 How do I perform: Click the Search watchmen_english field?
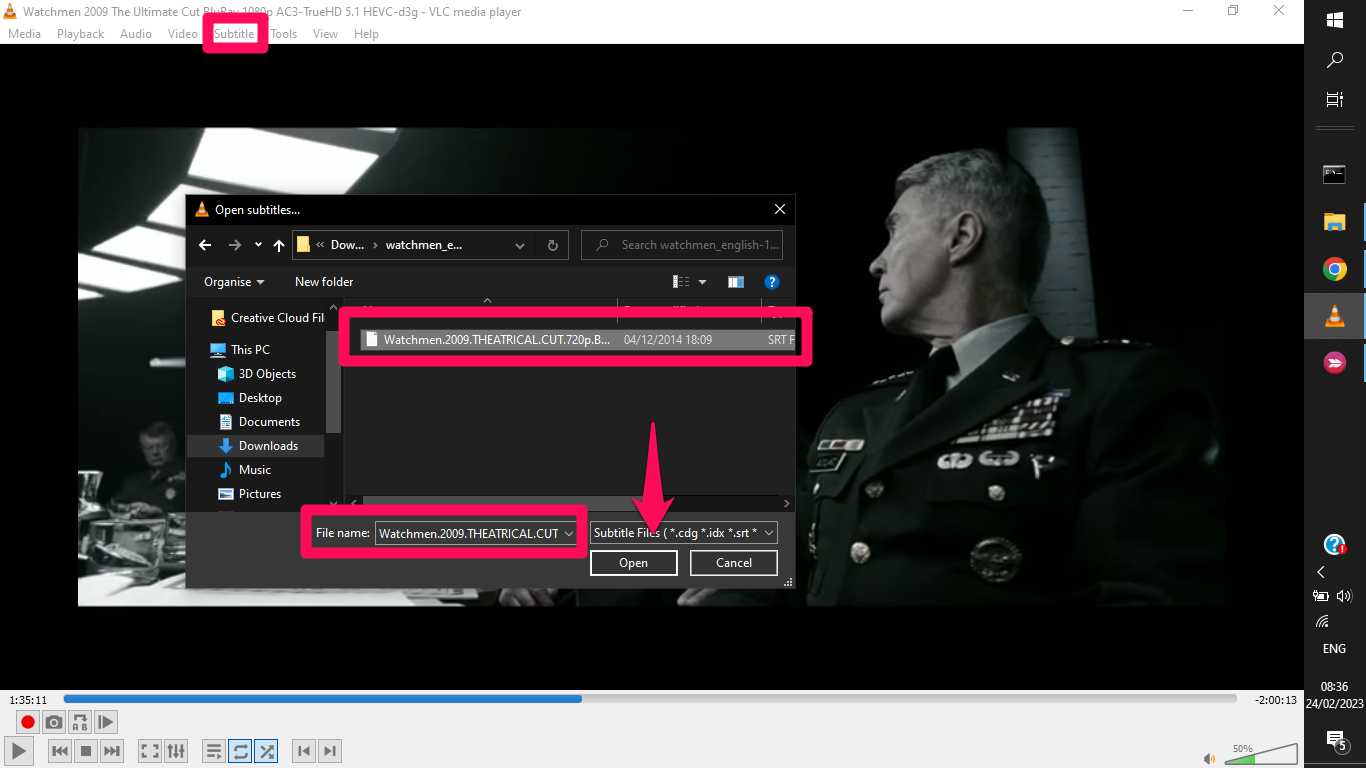(x=682, y=245)
